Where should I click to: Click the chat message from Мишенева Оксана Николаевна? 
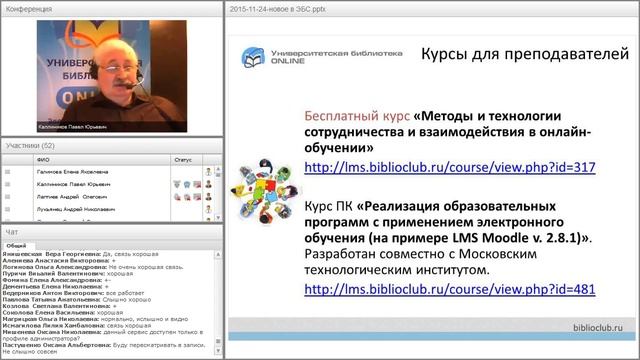click(x=103, y=336)
